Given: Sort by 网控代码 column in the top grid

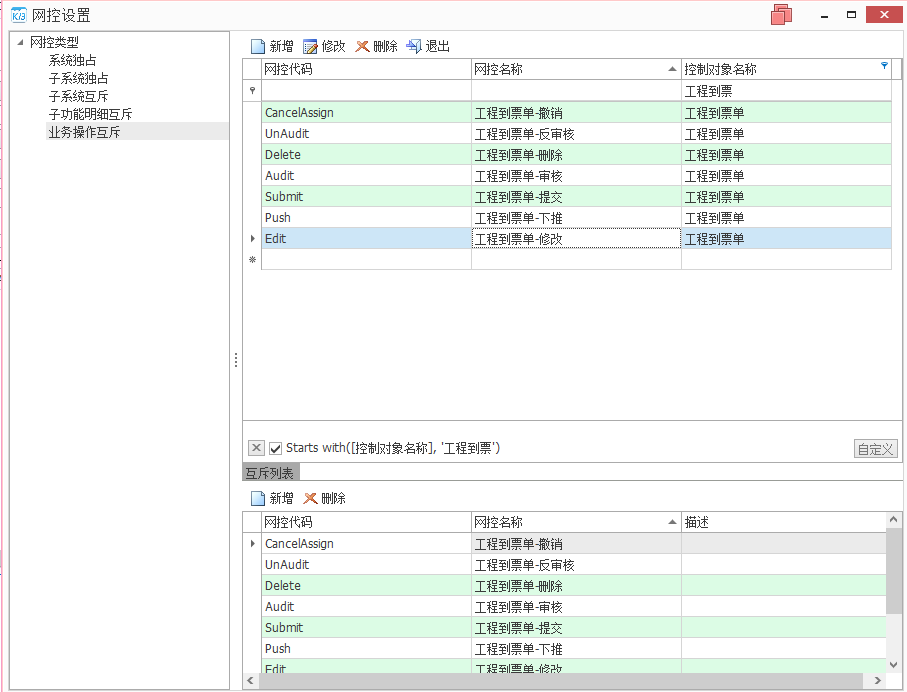Looking at the screenshot, I should [x=366, y=69].
